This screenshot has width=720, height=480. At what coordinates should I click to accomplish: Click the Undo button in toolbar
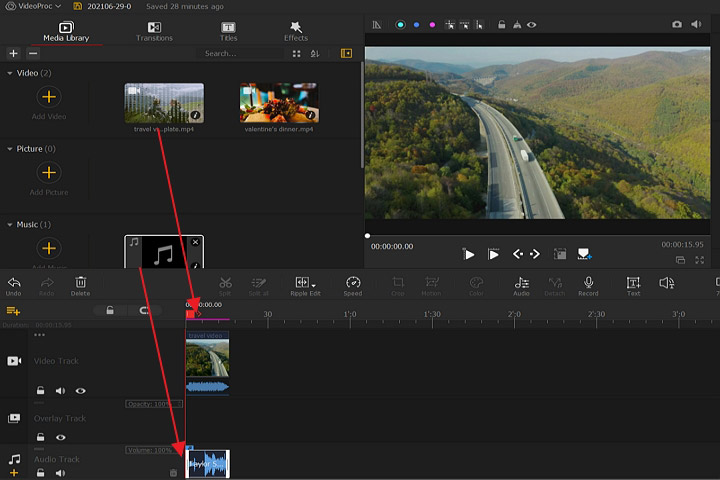[x=13, y=284]
